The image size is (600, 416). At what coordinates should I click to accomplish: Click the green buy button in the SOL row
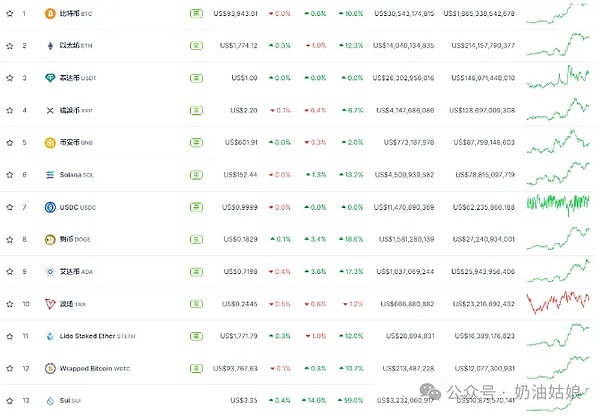(195, 175)
